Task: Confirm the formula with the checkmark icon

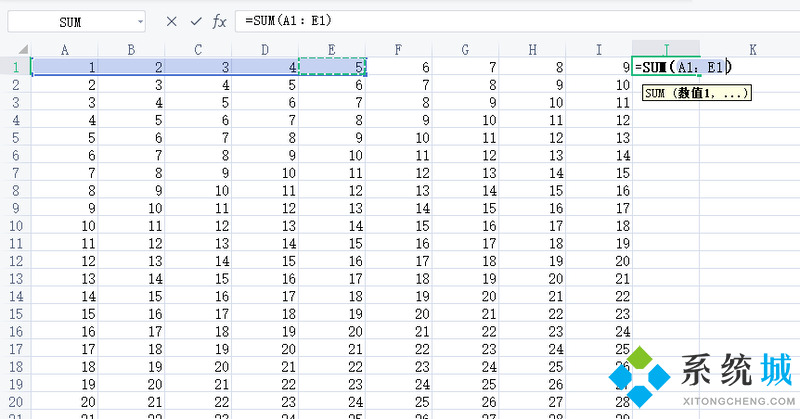Action: tap(196, 21)
